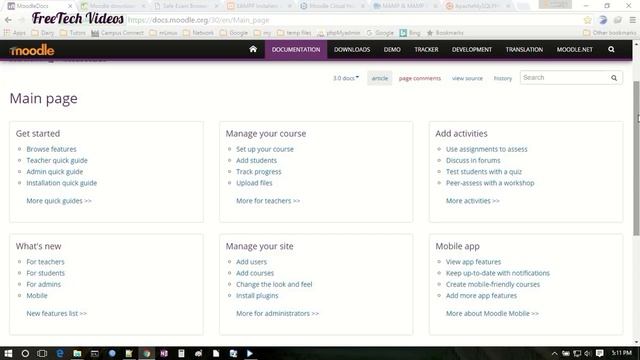Click the page vertical scrollbar thumb
The image size is (640, 360).
[636, 158]
